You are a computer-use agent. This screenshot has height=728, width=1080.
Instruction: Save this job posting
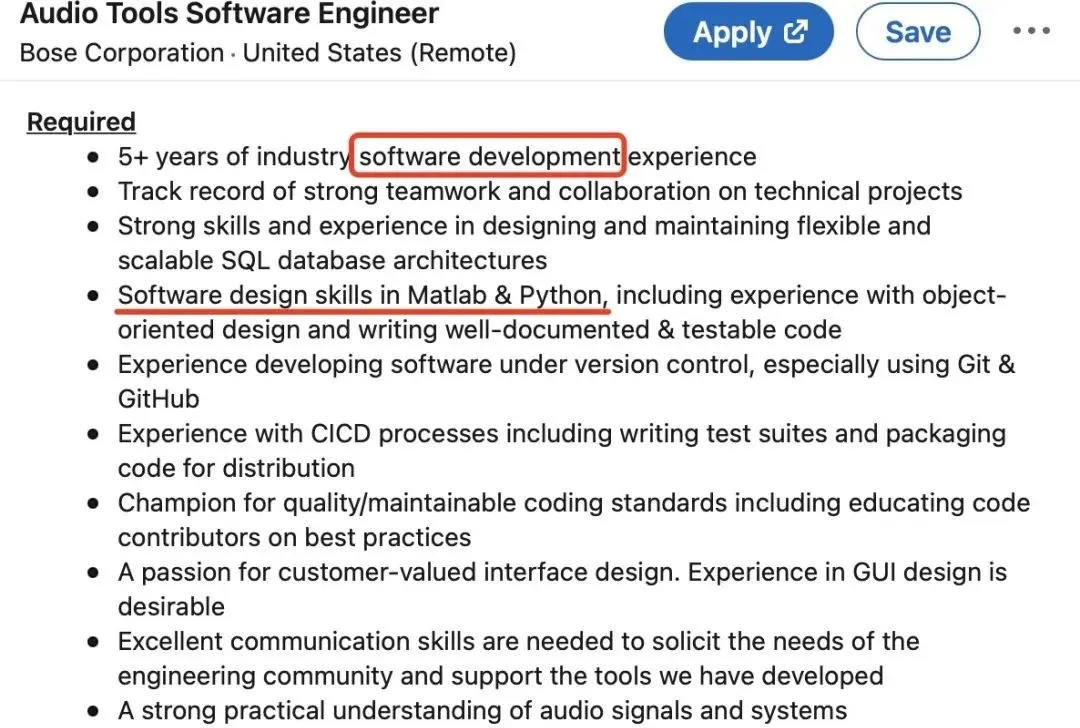click(x=917, y=32)
